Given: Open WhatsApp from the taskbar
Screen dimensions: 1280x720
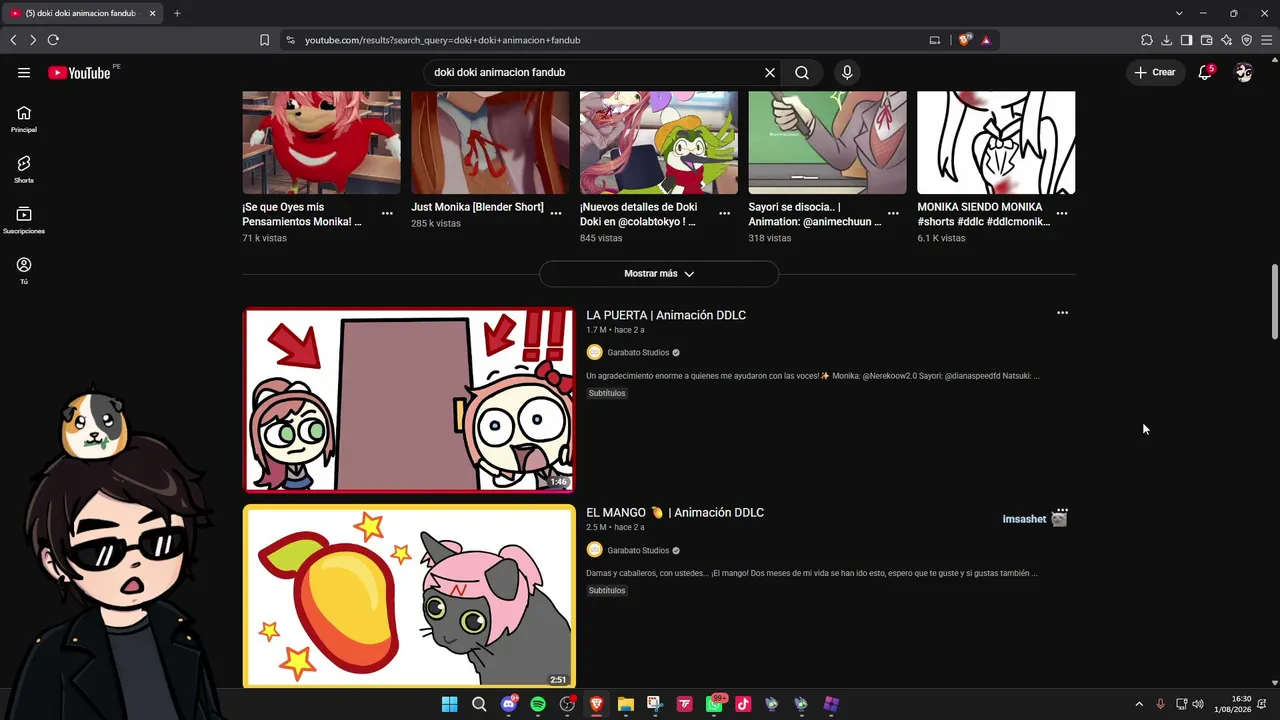Looking at the screenshot, I should (714, 704).
